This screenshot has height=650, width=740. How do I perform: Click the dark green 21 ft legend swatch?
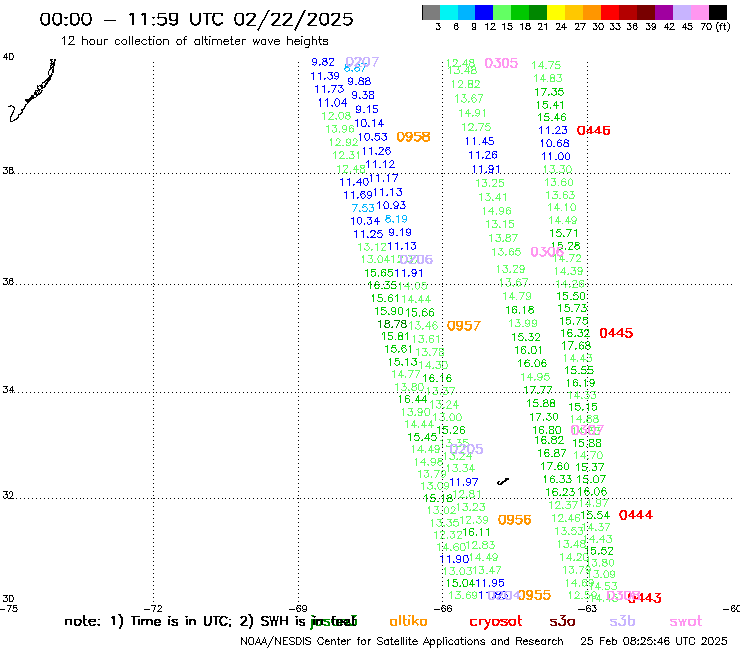point(538,12)
